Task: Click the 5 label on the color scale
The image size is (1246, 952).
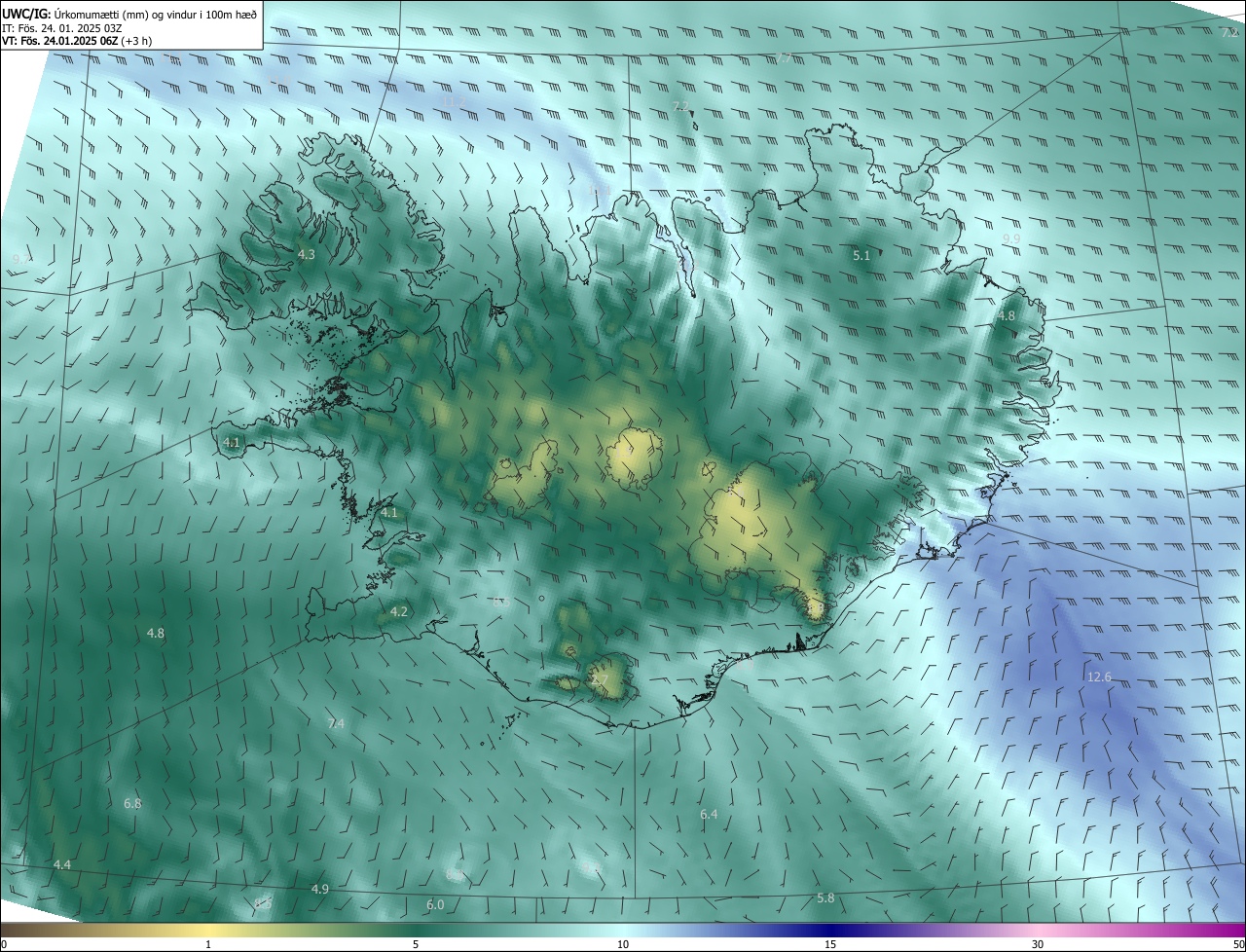Action: click(416, 944)
